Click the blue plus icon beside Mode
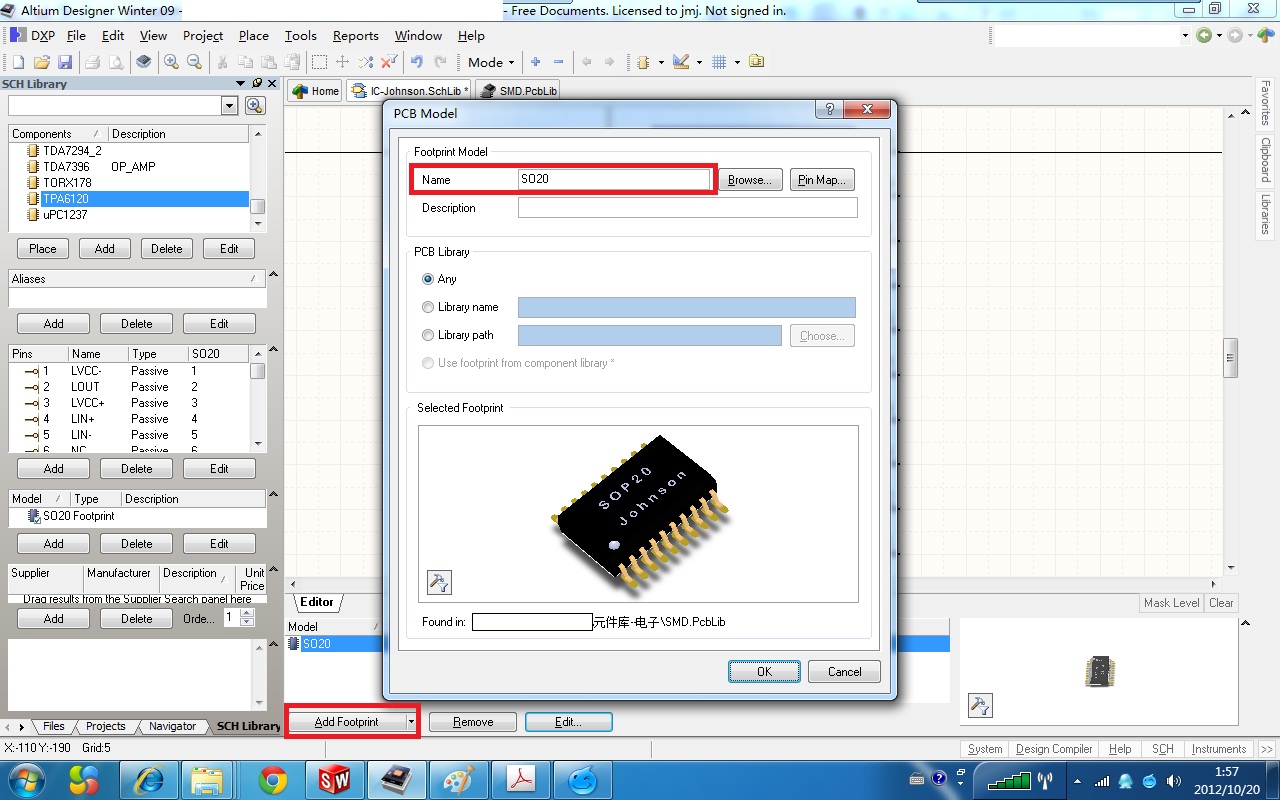This screenshot has height=800, width=1280. (x=536, y=62)
